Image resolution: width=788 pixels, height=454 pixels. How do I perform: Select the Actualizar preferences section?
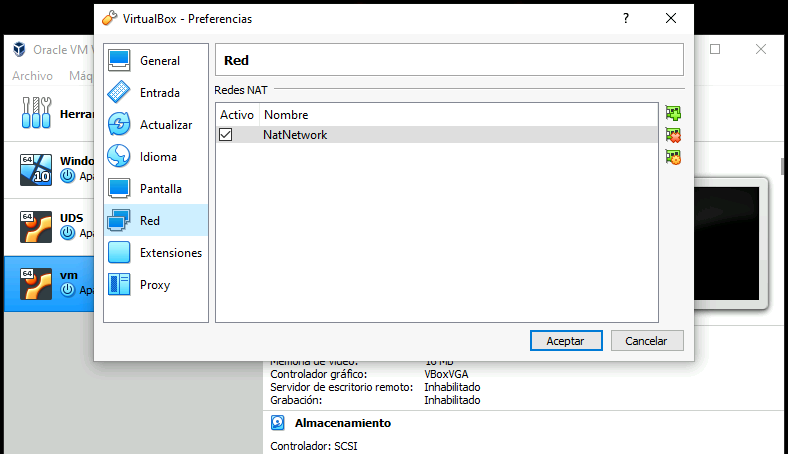coord(156,125)
